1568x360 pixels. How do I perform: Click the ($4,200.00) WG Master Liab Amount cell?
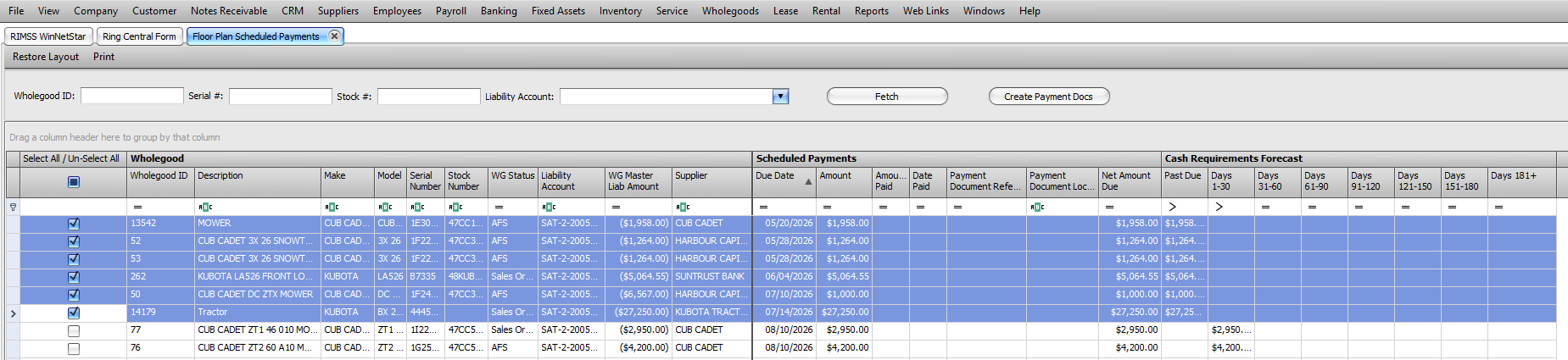click(639, 348)
